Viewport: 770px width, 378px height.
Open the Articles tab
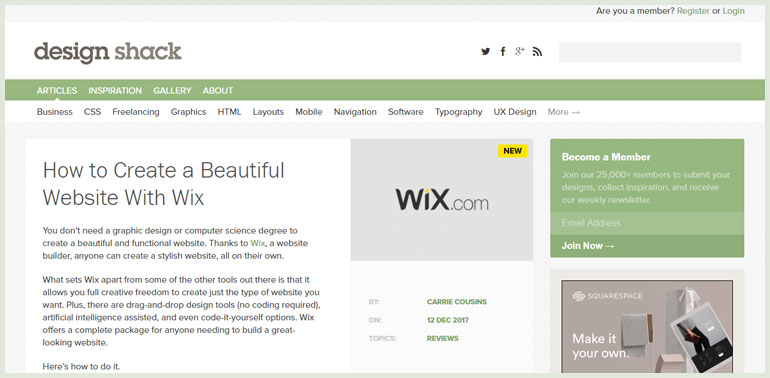[57, 90]
